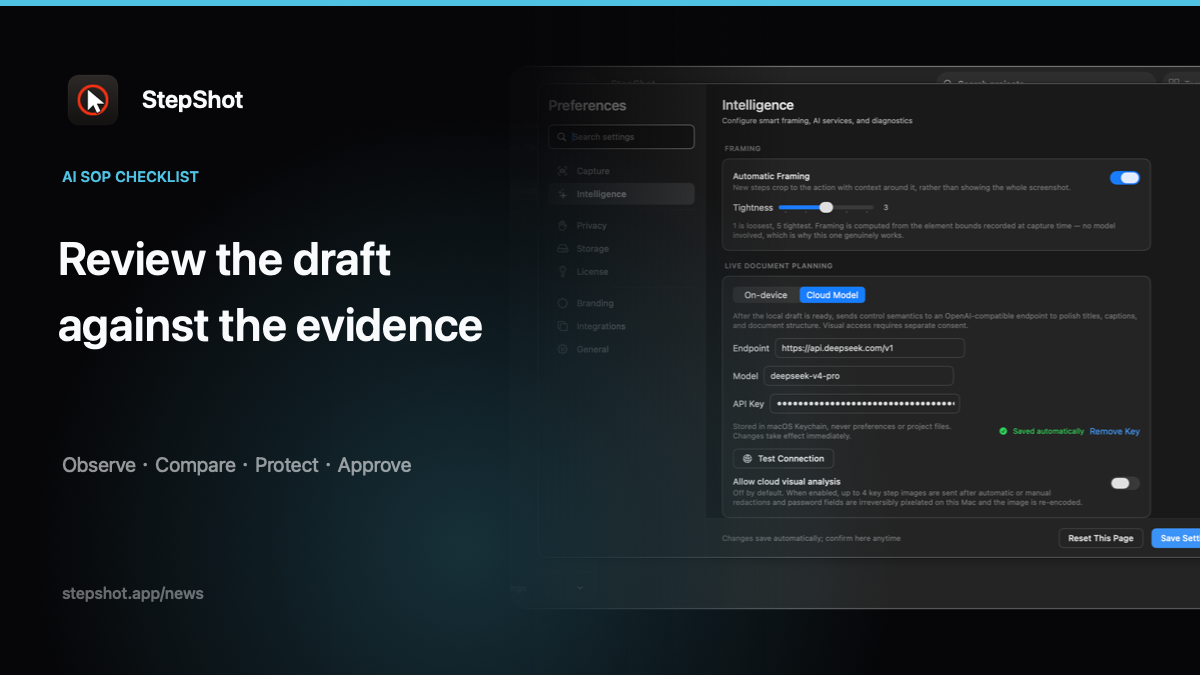This screenshot has height=675, width=1200.
Task: Select the Cloud Model segment
Action: 832,295
